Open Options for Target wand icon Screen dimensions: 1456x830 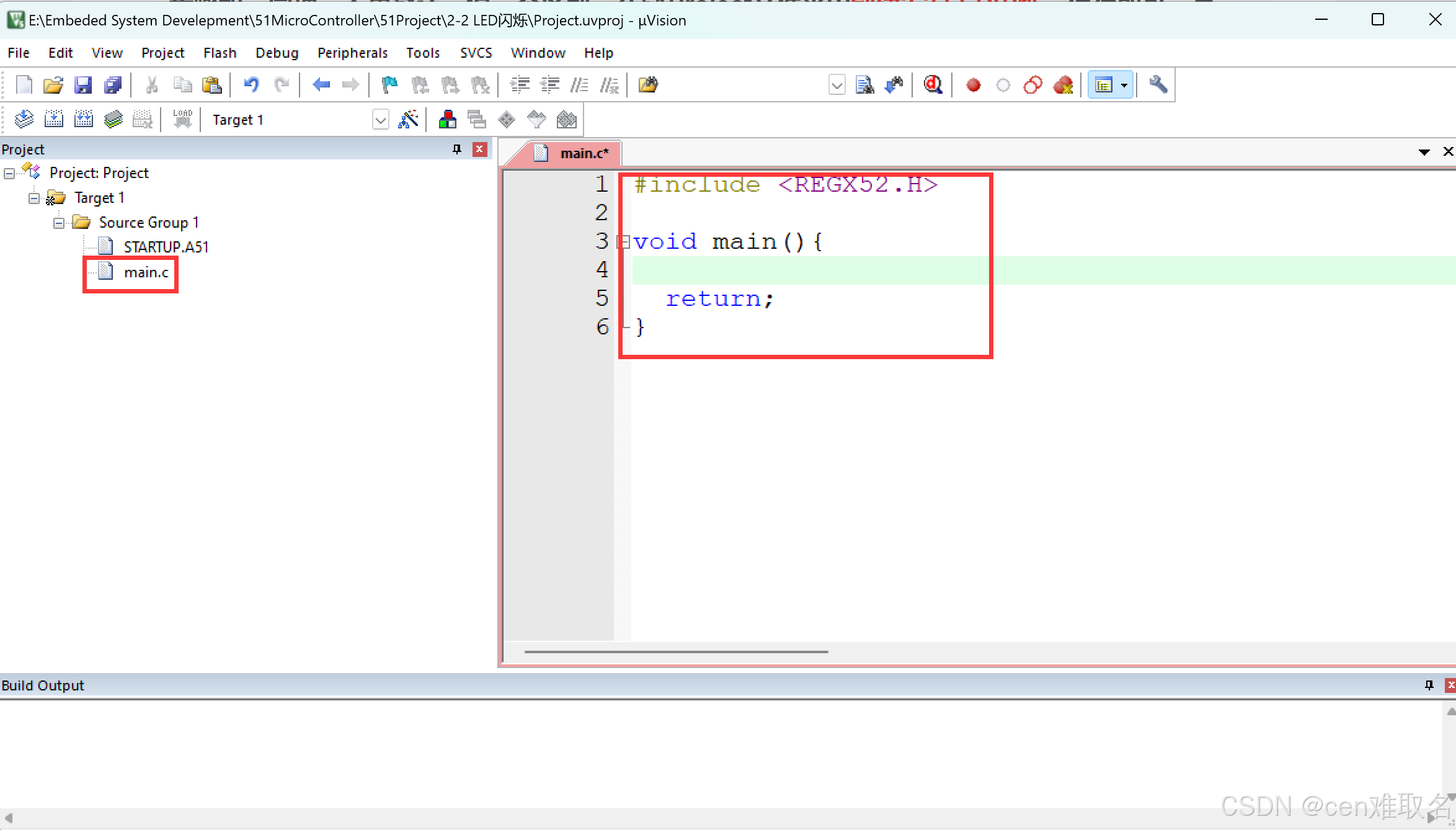click(x=408, y=119)
